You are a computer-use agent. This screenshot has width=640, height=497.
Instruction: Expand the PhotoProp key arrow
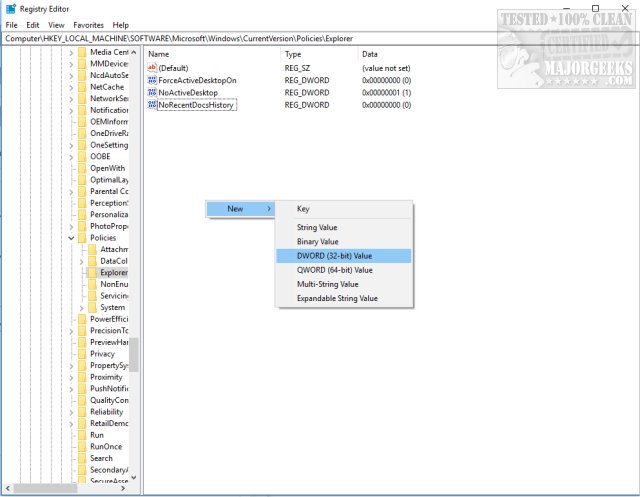tap(71, 226)
